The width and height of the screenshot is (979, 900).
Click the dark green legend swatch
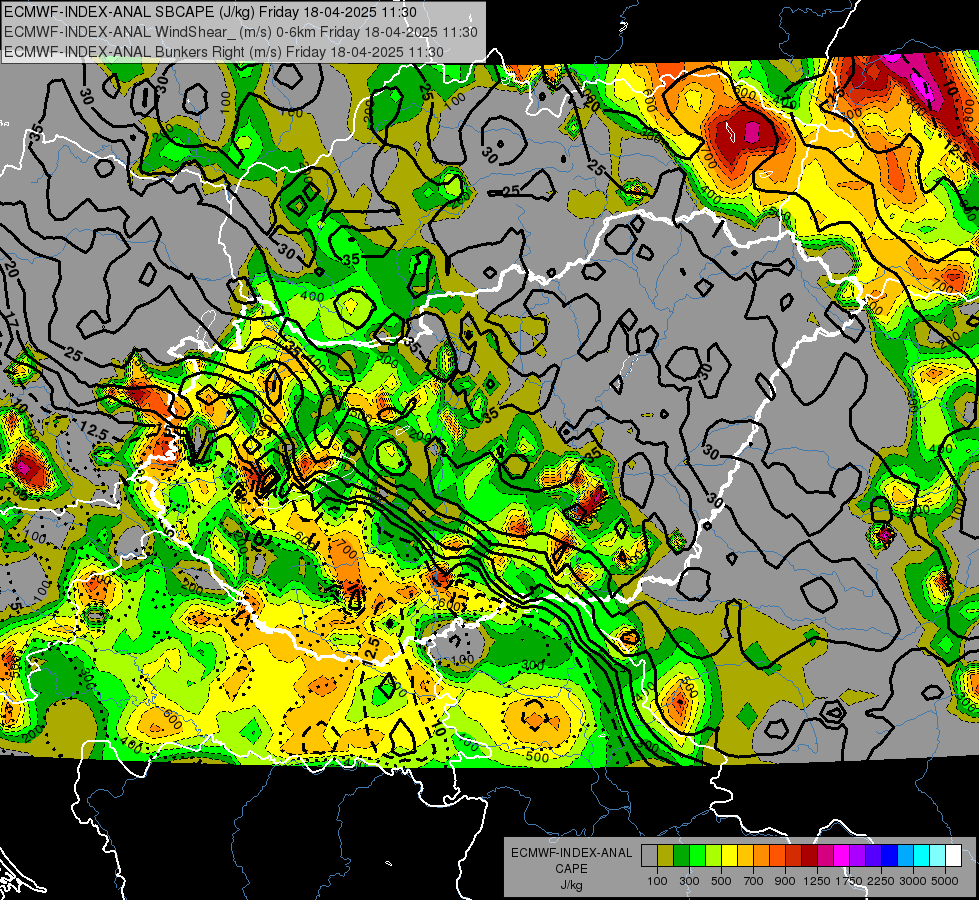point(681,856)
